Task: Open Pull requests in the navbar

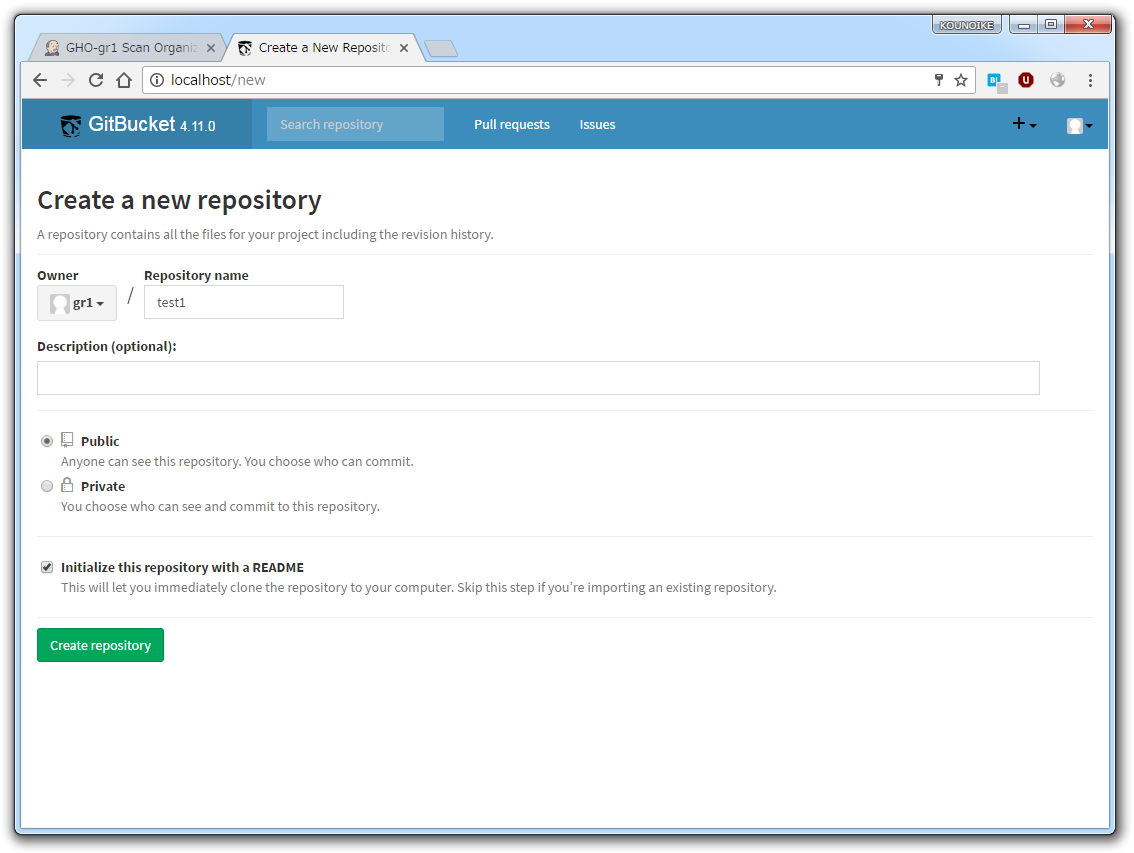Action: [511, 124]
